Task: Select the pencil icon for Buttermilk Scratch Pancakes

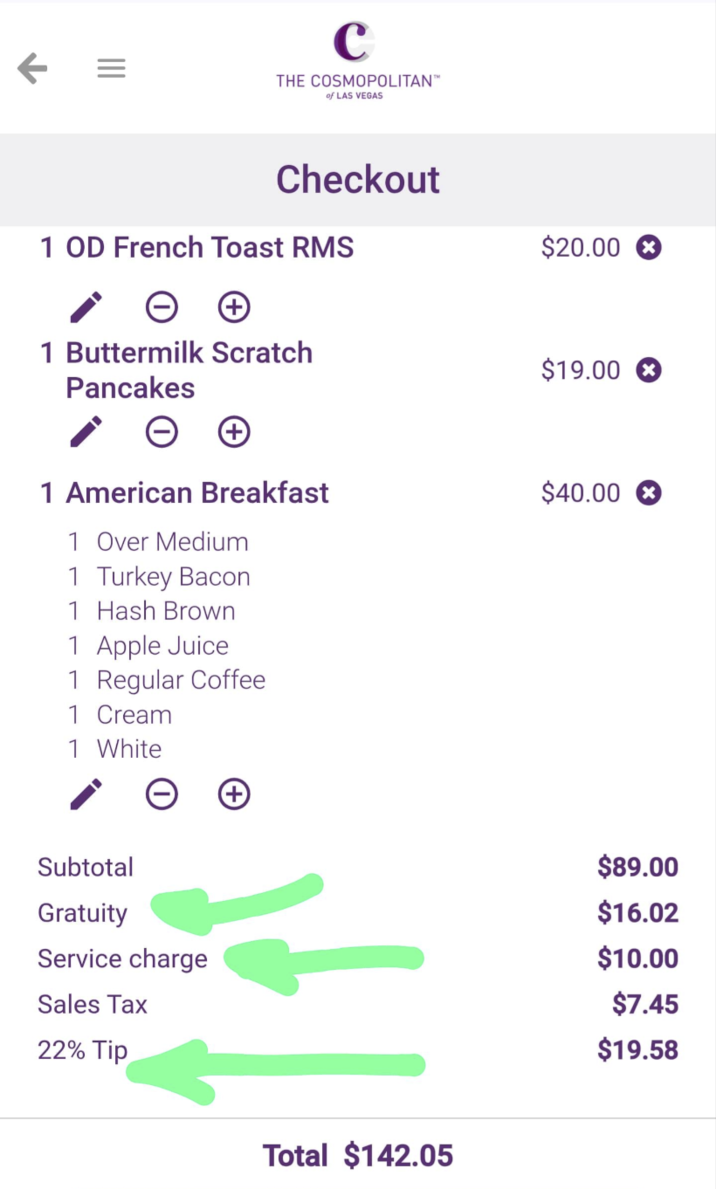Action: (85, 432)
